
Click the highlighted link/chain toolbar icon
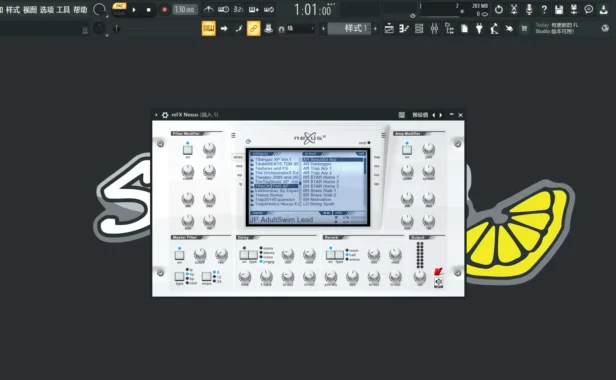[x=254, y=29]
